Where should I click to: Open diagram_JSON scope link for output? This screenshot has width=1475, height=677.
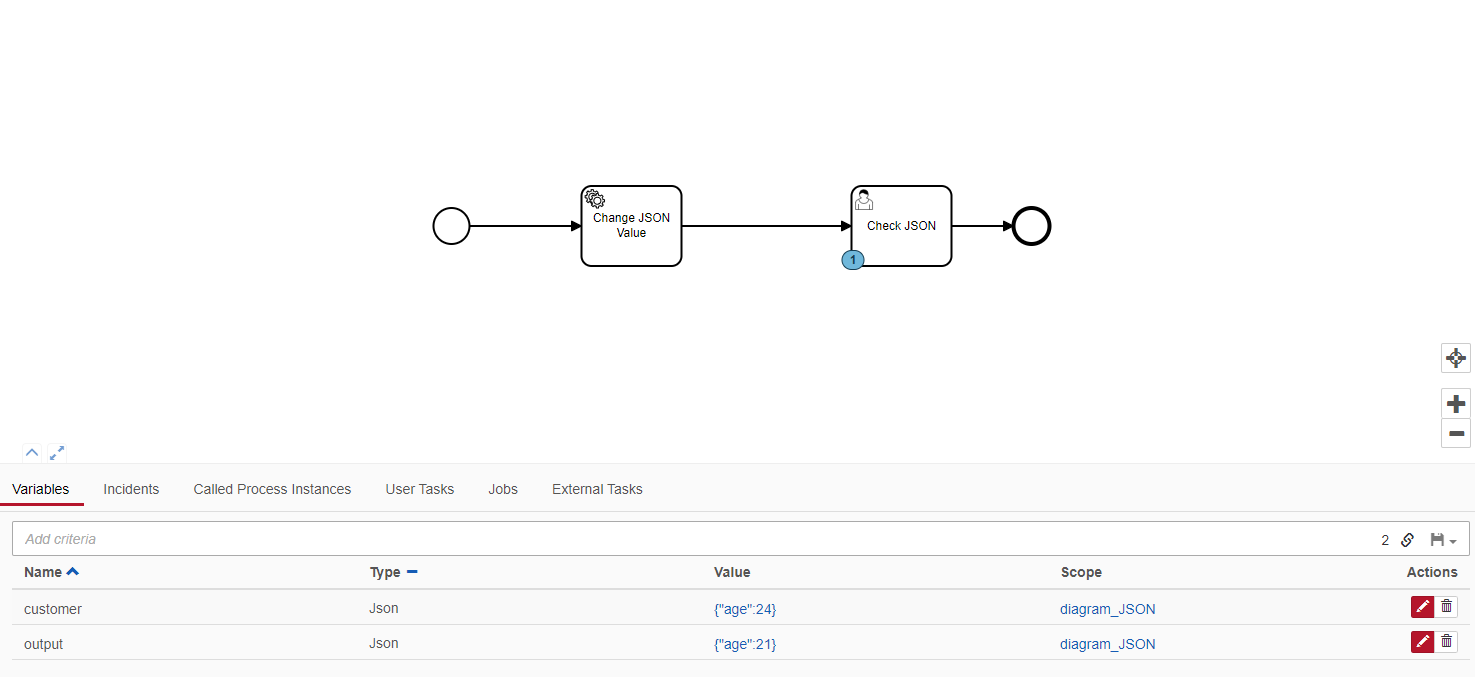[x=1107, y=644]
